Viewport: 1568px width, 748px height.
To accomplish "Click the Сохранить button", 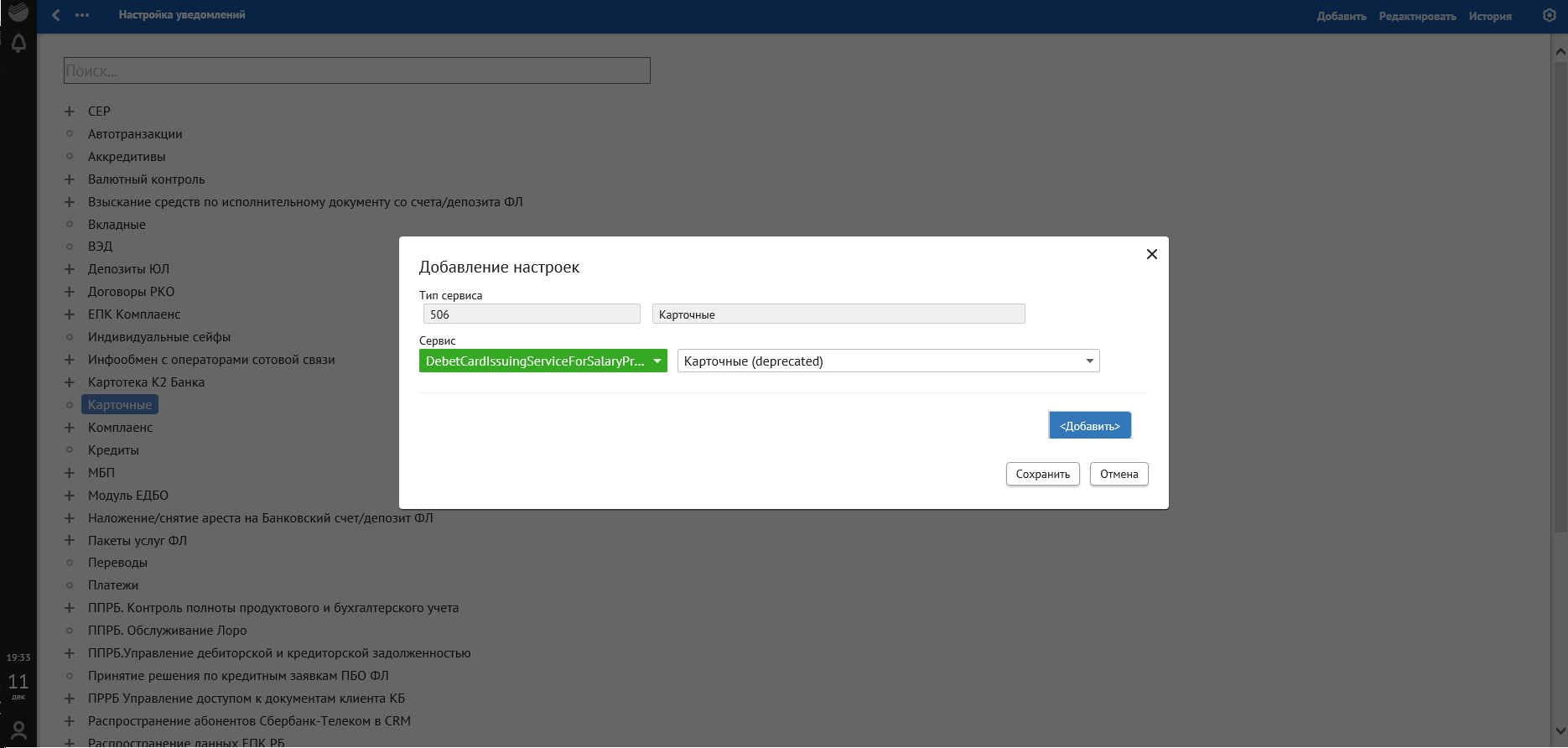I will point(1042,474).
